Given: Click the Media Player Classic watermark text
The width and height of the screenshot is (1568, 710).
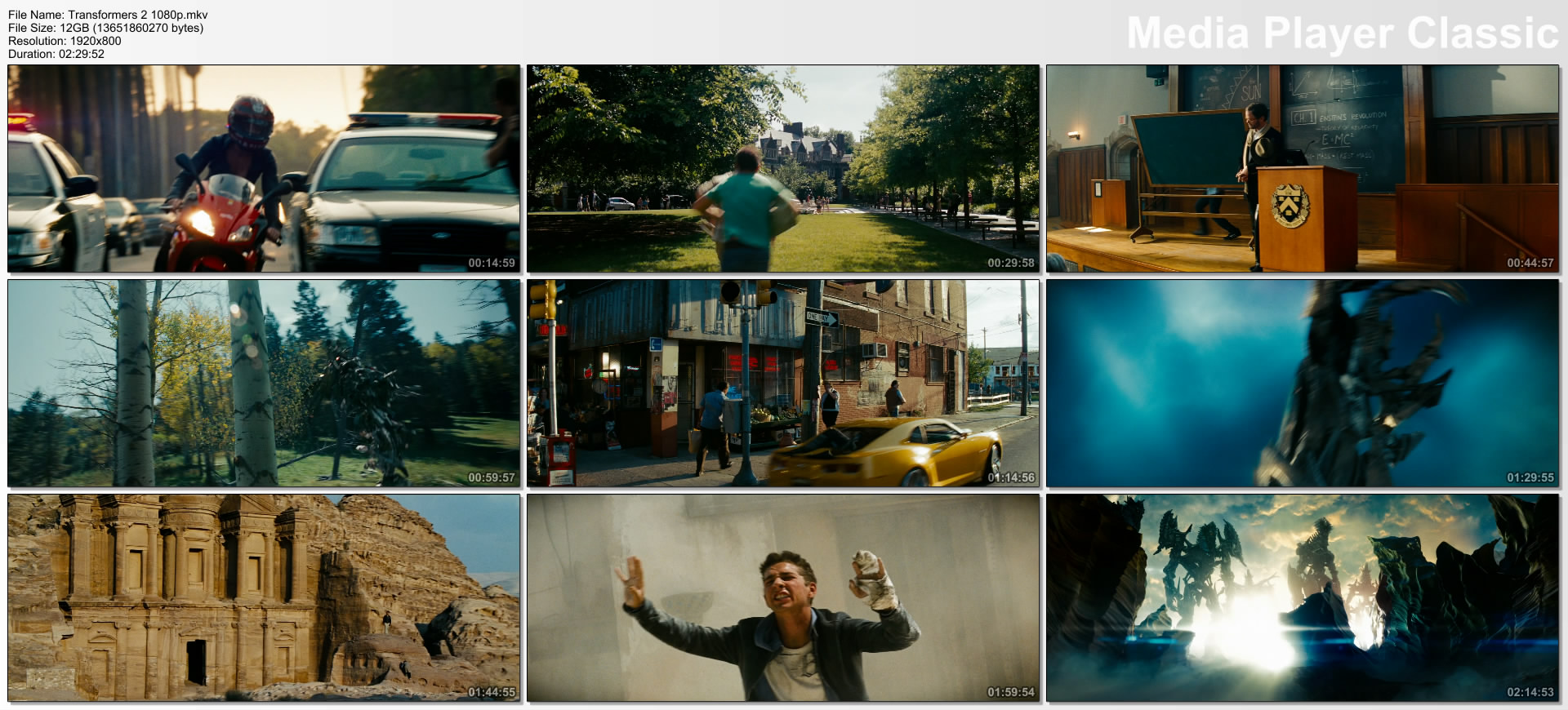Looking at the screenshot, I should (x=1343, y=33).
